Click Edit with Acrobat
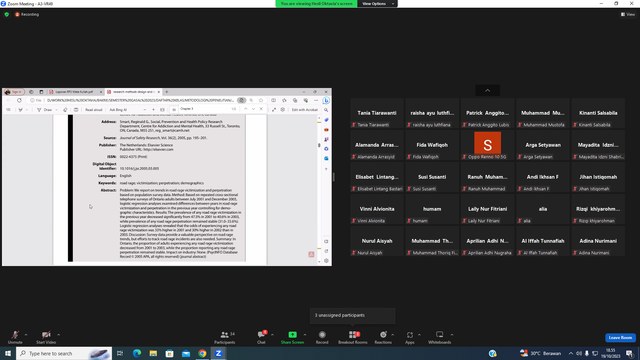The height and width of the screenshot is (360, 640). [304, 110]
